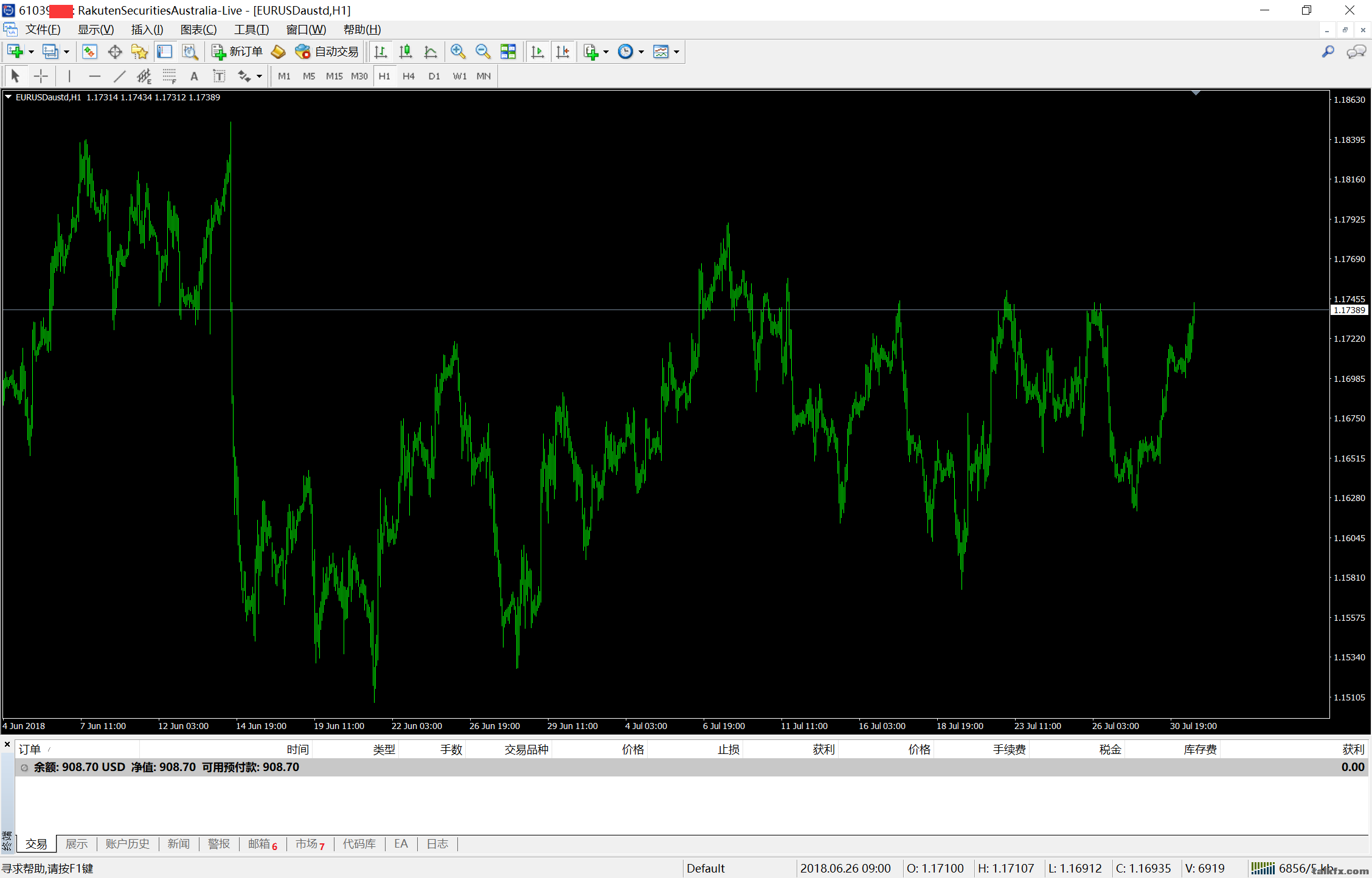
Task: Click the search magnifier icon
Action: click(x=1328, y=52)
